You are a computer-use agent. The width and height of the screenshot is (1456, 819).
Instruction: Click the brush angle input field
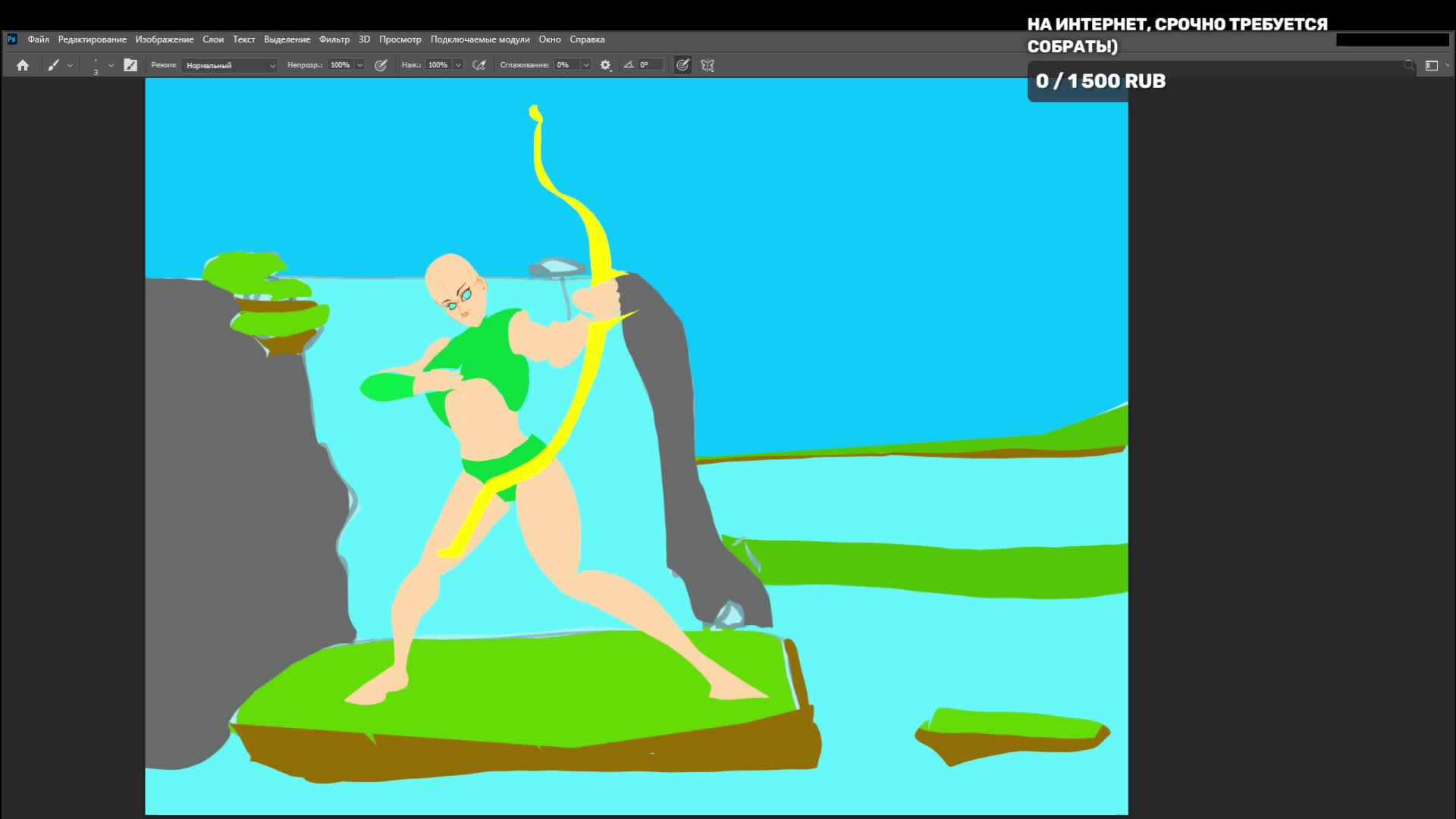click(x=650, y=65)
